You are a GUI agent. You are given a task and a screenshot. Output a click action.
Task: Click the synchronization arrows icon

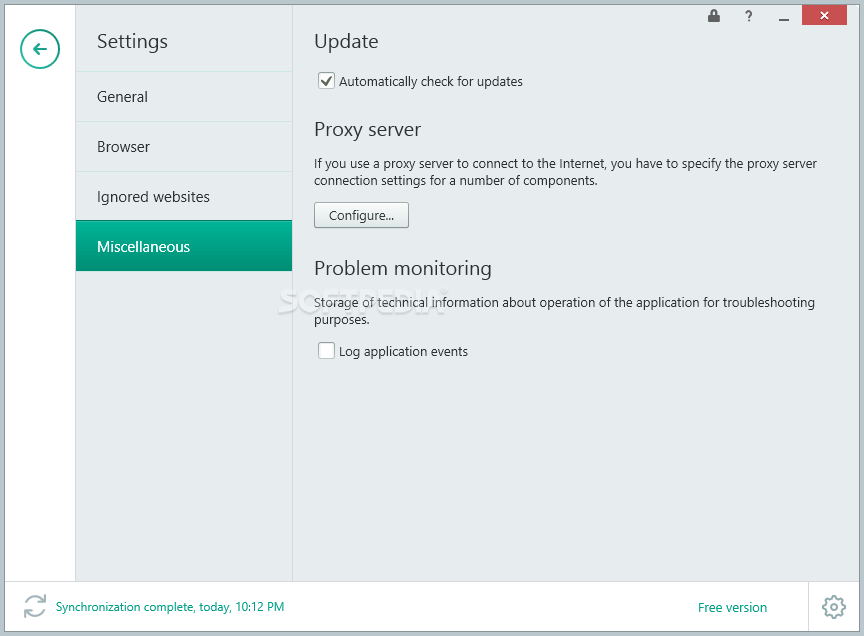pyautogui.click(x=35, y=606)
